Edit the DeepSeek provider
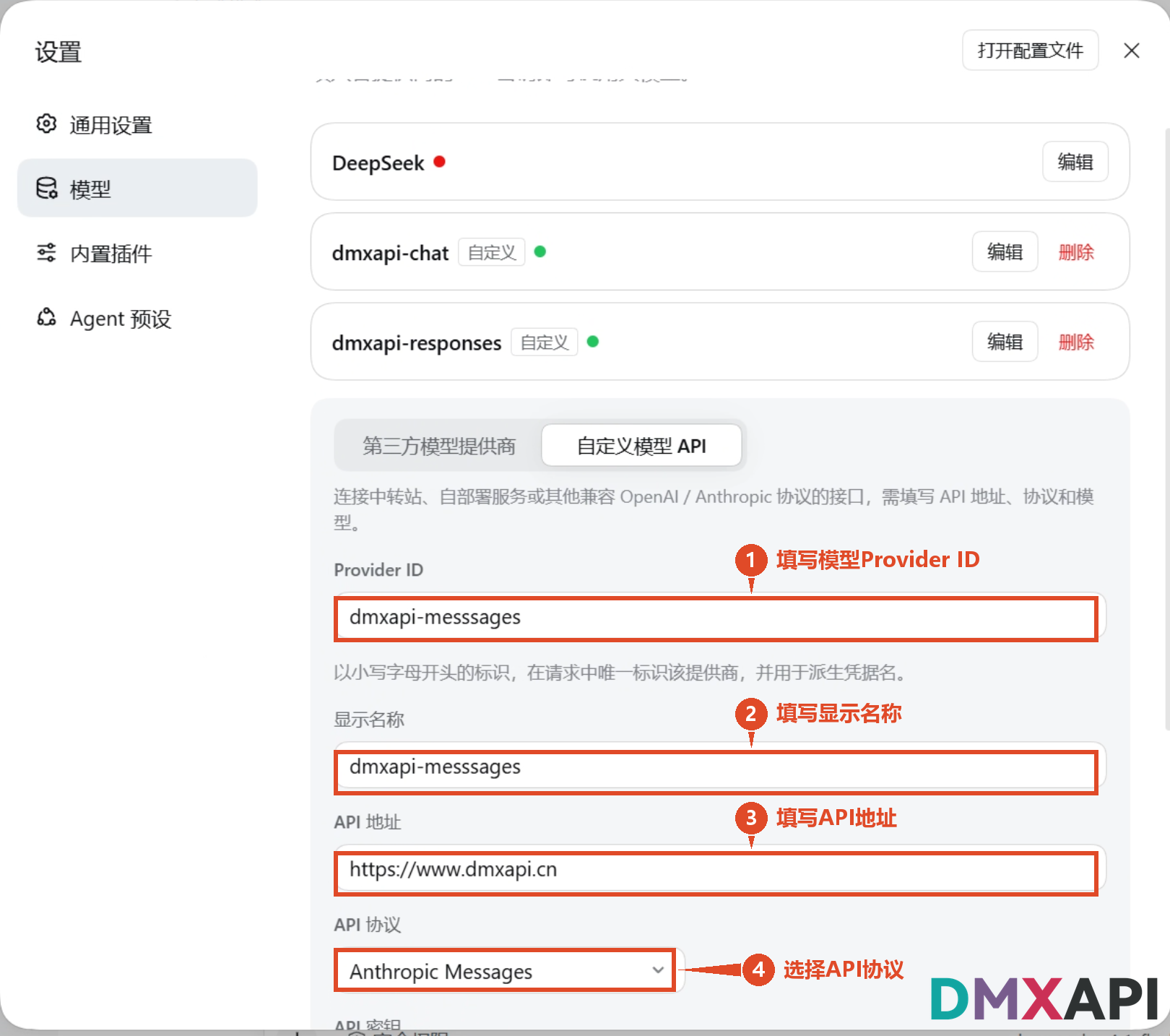 1075,161
